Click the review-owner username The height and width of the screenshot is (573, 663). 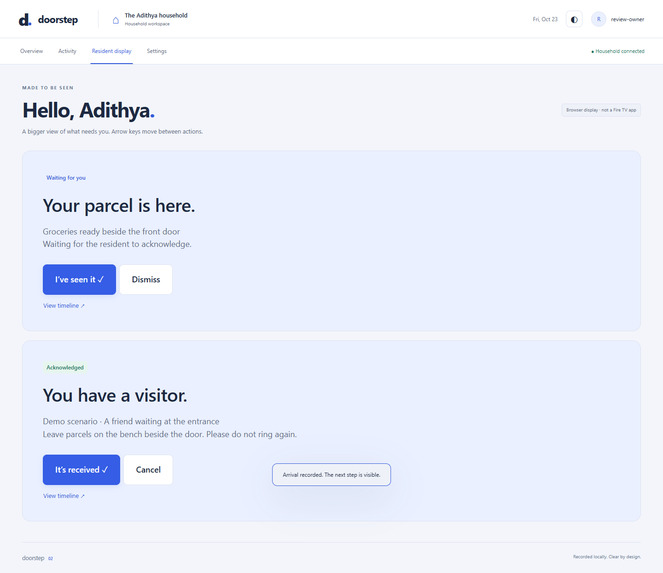coord(627,19)
